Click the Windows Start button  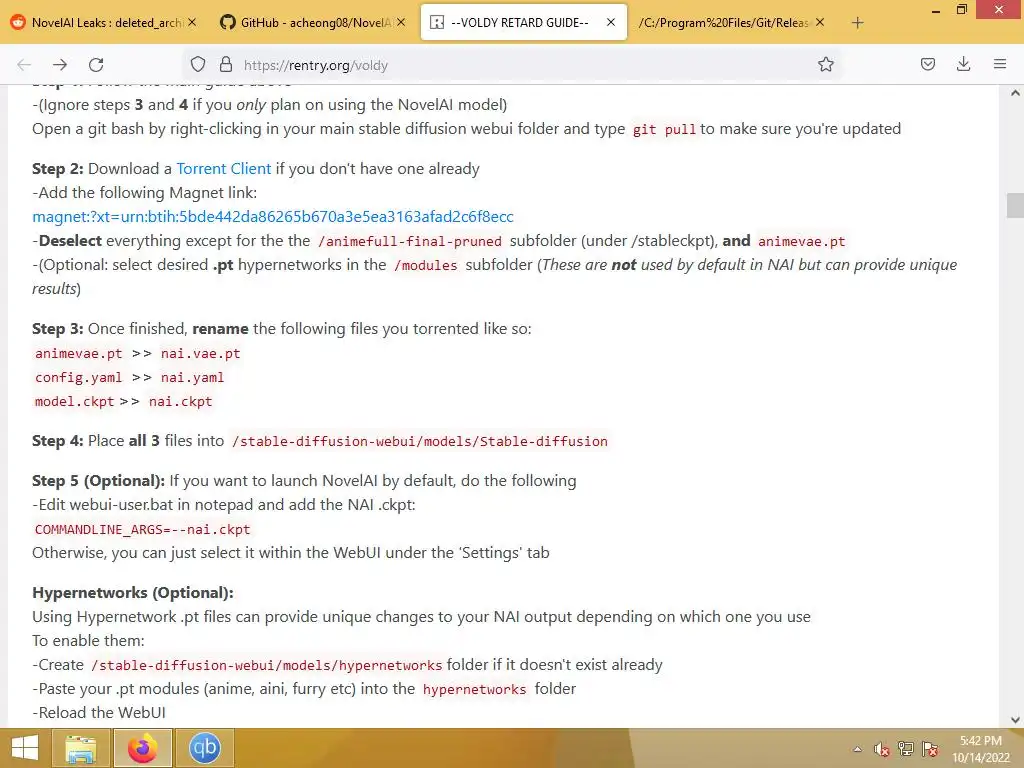[x=25, y=748]
